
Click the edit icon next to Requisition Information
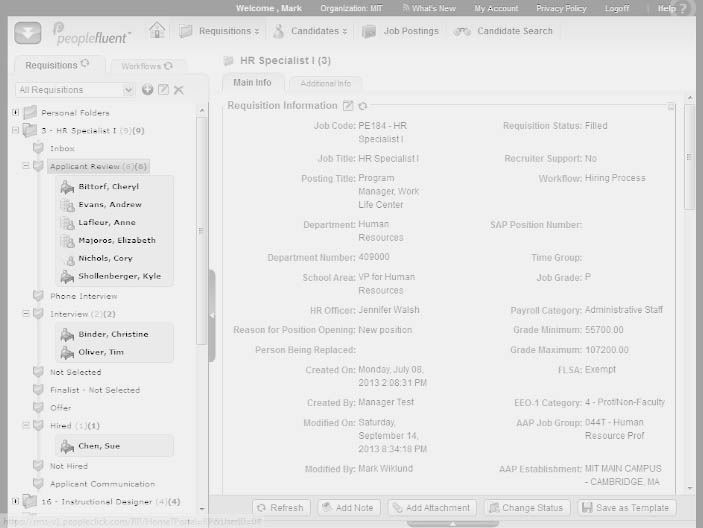point(348,106)
